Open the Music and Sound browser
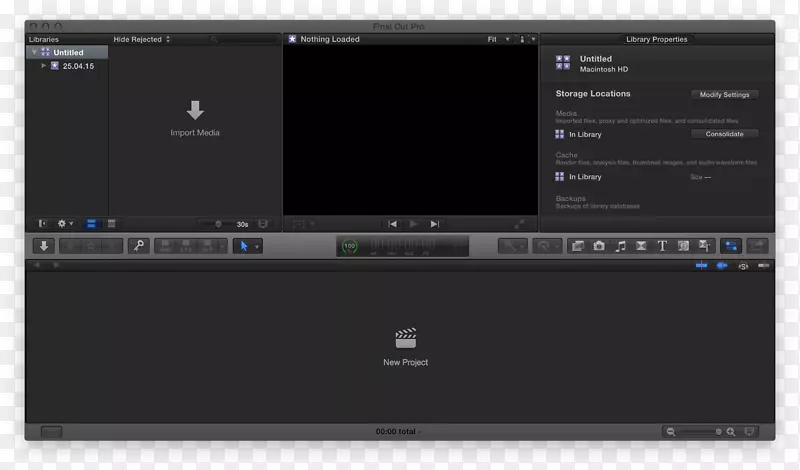Viewport: 800px width, 470px height. coord(620,246)
